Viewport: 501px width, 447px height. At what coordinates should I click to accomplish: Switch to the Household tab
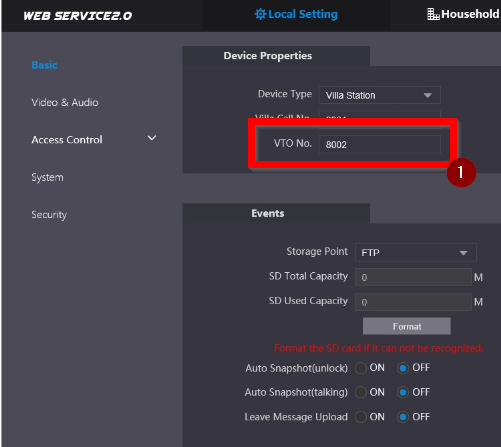coord(463,14)
